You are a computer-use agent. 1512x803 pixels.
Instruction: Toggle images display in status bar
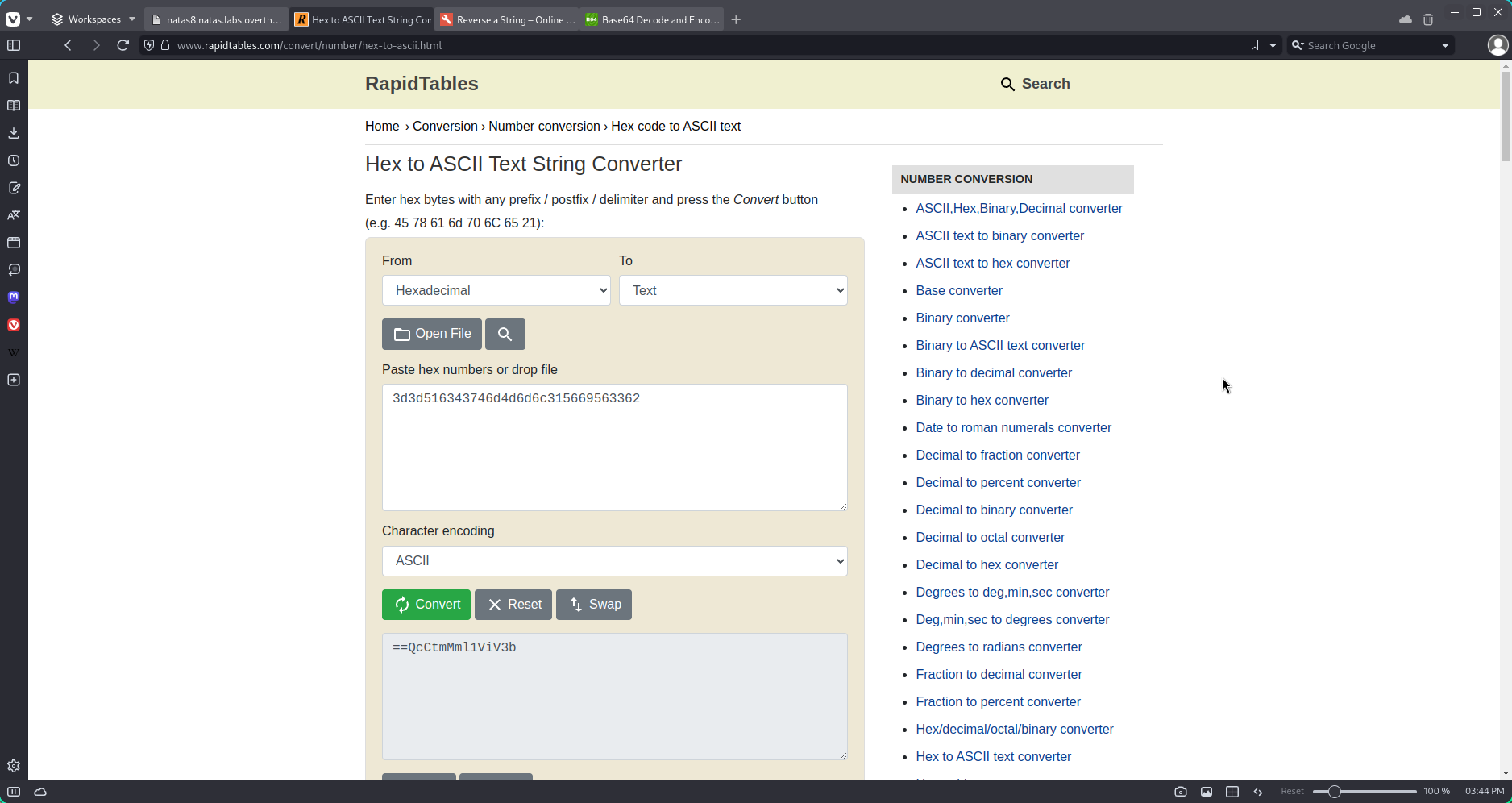(x=1207, y=792)
